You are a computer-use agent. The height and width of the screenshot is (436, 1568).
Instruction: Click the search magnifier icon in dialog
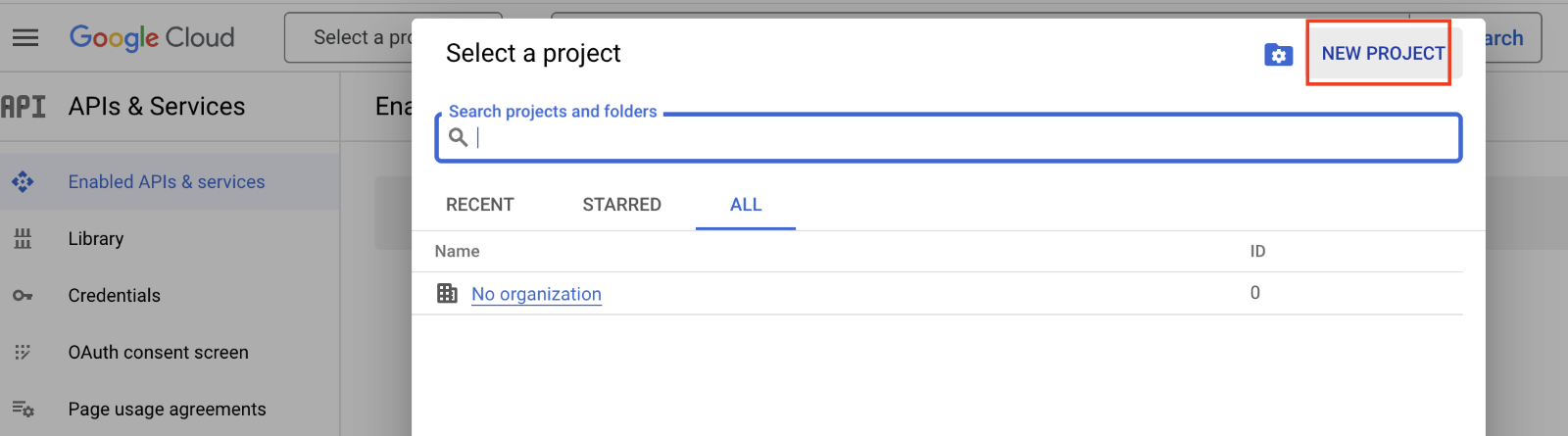point(458,137)
